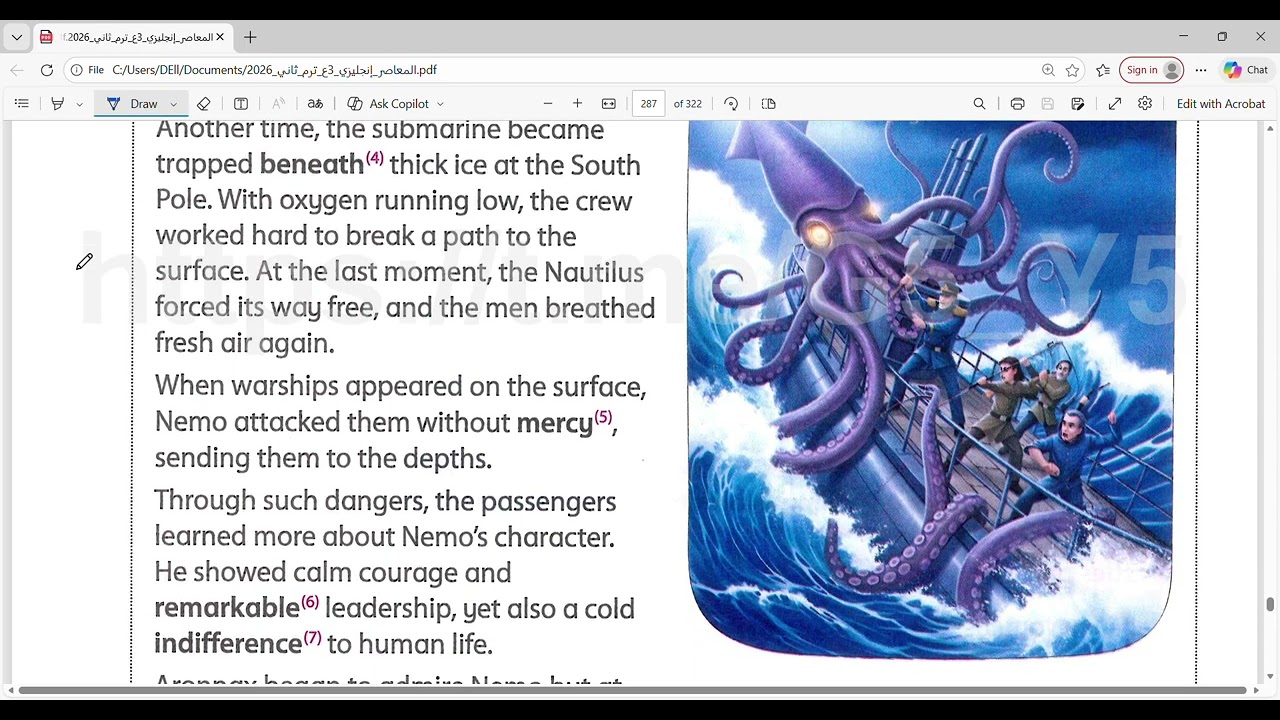Click the Read aloud icon
Image resolution: width=1280 pixels, height=720 pixels.
click(278, 104)
